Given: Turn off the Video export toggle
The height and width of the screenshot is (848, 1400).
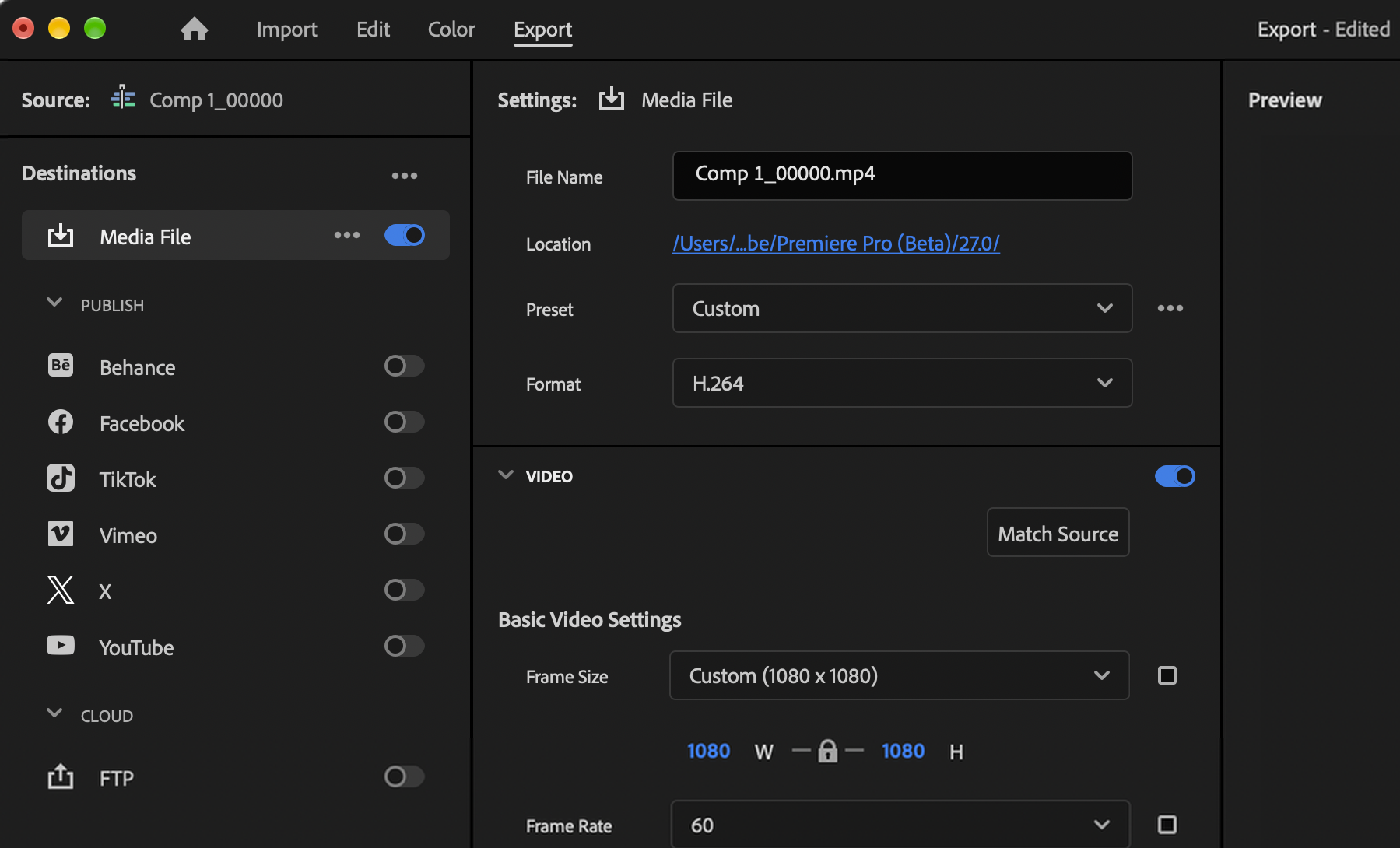Looking at the screenshot, I should click(x=1175, y=476).
